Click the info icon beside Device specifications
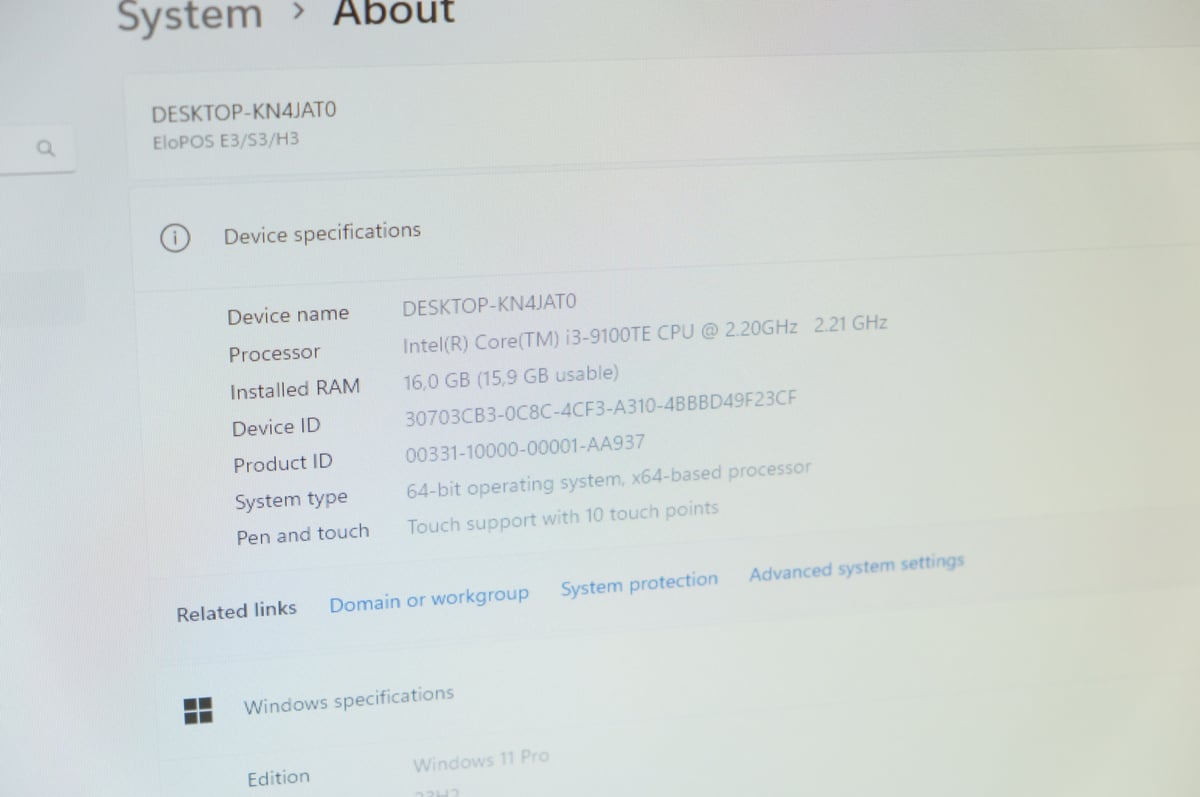This screenshot has width=1200, height=797. click(x=174, y=238)
